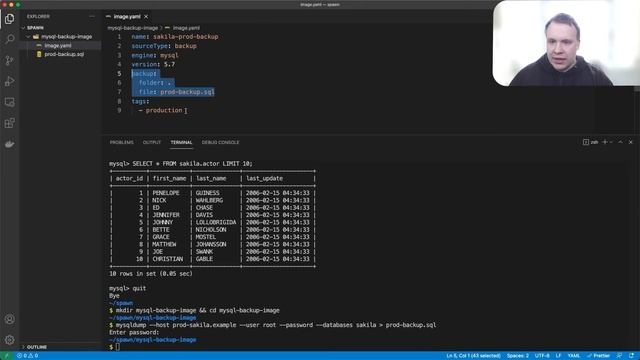Click the version value 5.7
The height and width of the screenshot is (360, 640).
point(169,64)
